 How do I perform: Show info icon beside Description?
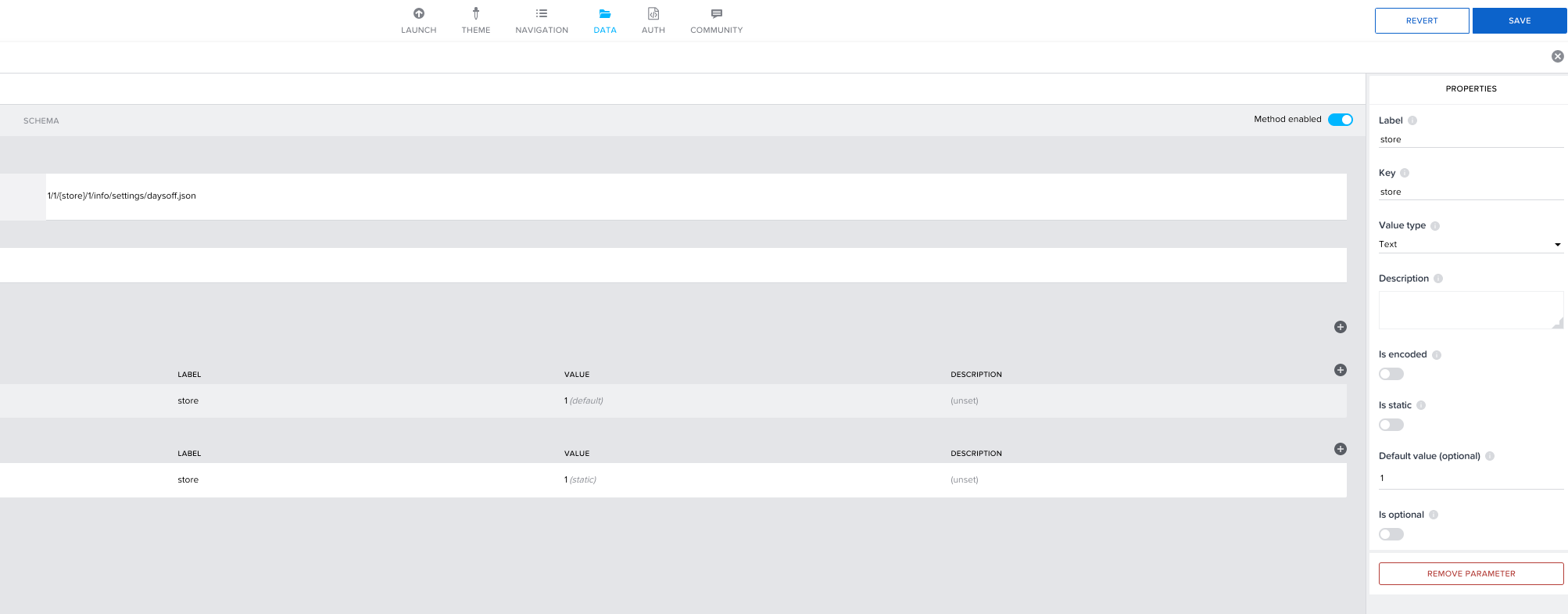(x=1438, y=278)
